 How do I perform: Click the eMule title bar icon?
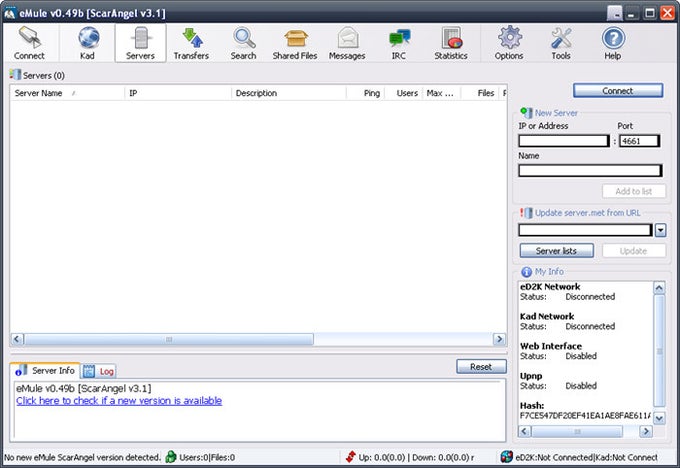pos(10,13)
